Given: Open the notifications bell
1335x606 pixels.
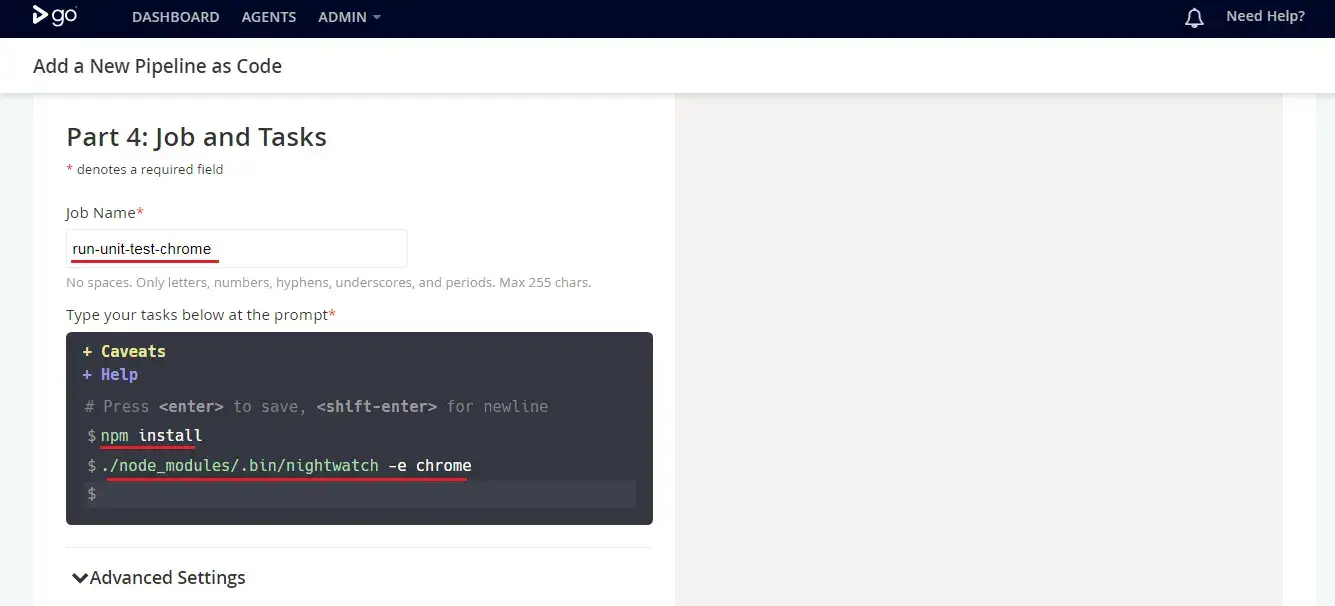Looking at the screenshot, I should pos(1193,17).
